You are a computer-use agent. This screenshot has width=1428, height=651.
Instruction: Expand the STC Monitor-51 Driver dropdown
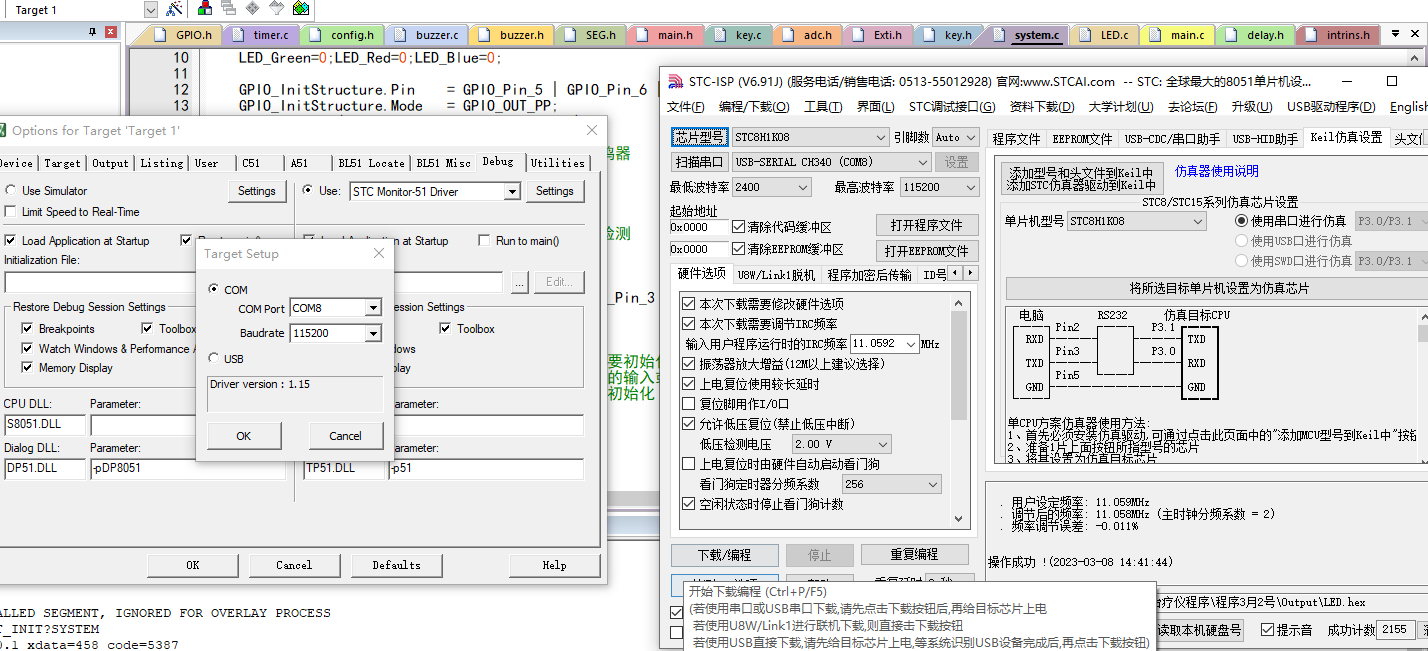512,191
